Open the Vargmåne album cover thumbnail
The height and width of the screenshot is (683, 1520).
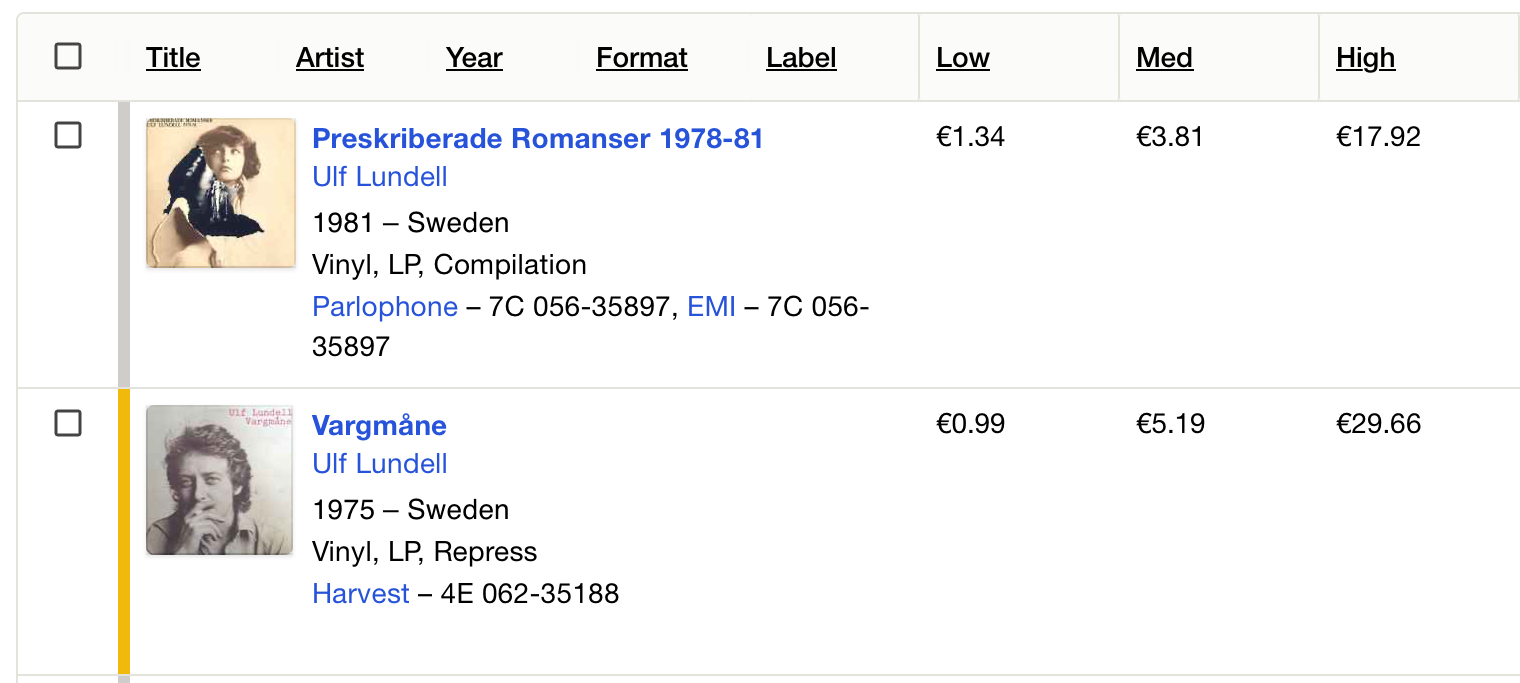click(x=220, y=480)
